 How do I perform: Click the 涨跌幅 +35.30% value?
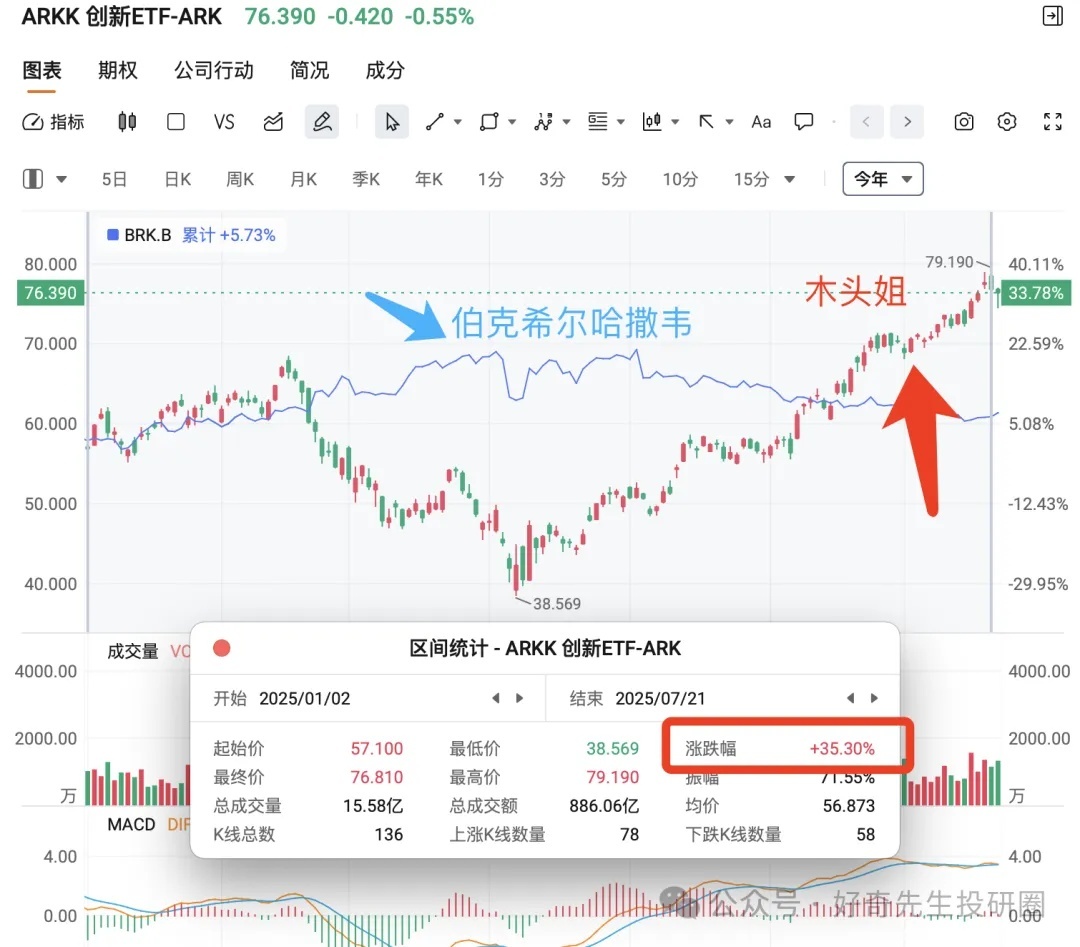[842, 749]
